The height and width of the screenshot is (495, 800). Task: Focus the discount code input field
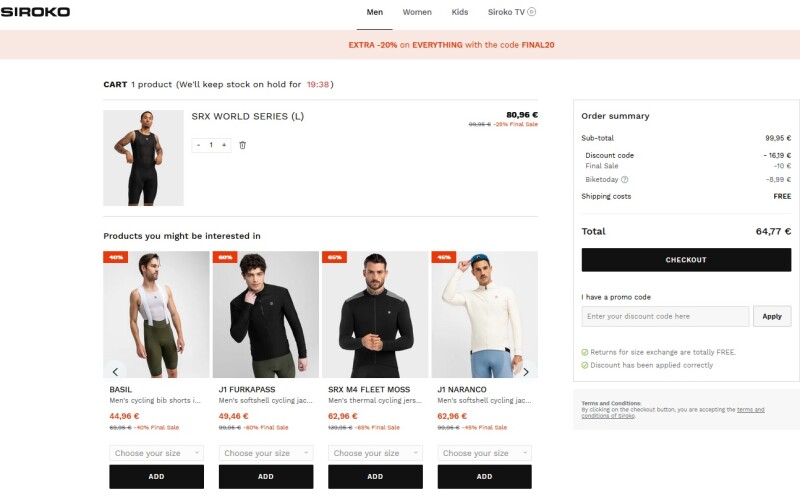pos(665,316)
